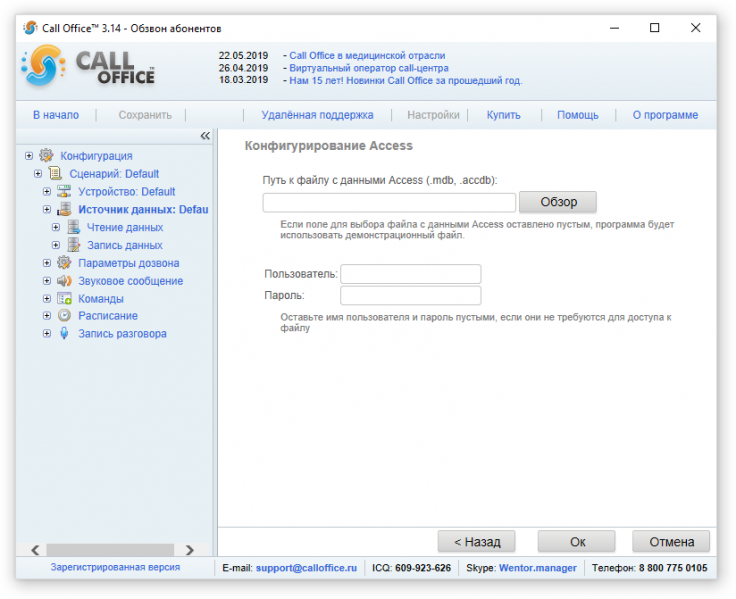Select the Параметры дозвона tree item
The image size is (736, 599).
pos(129,263)
